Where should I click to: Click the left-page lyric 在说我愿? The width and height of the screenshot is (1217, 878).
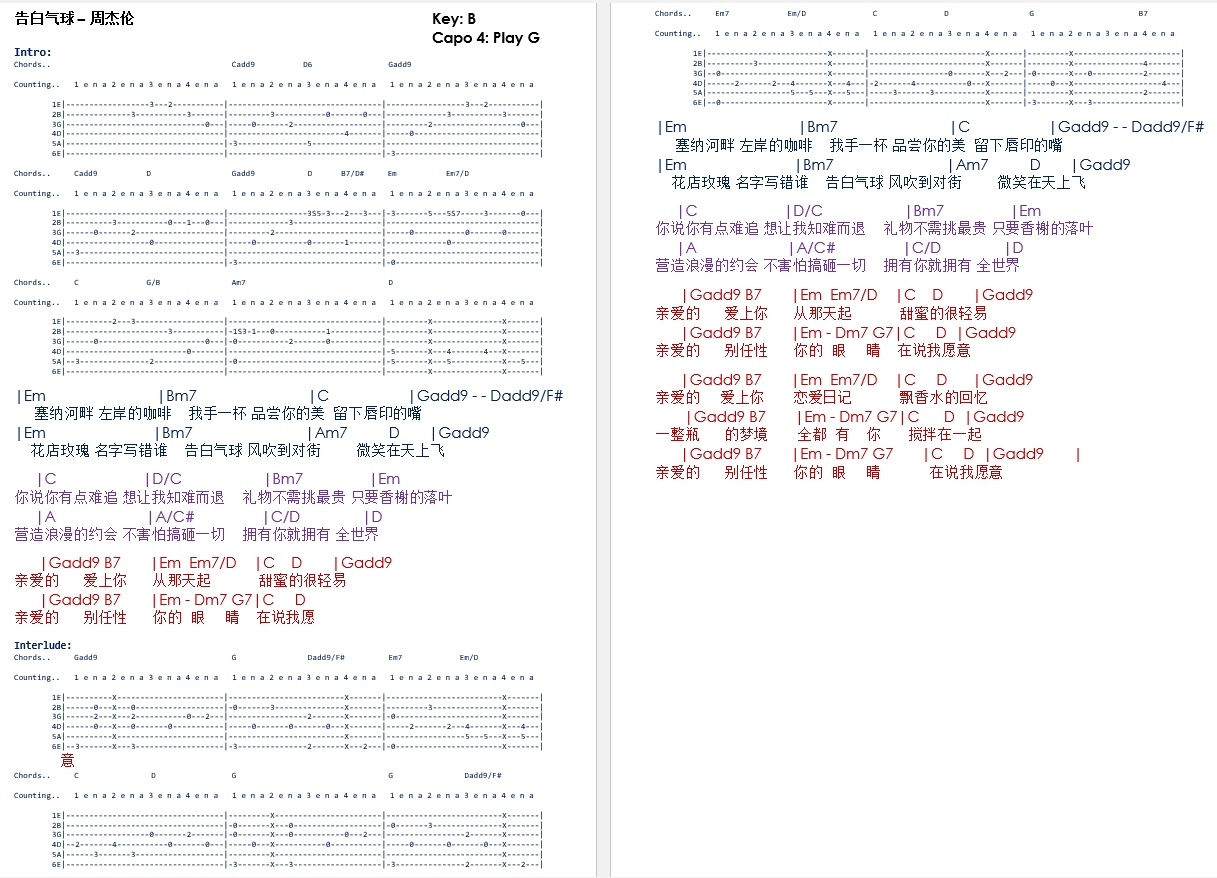pyautogui.click(x=286, y=618)
